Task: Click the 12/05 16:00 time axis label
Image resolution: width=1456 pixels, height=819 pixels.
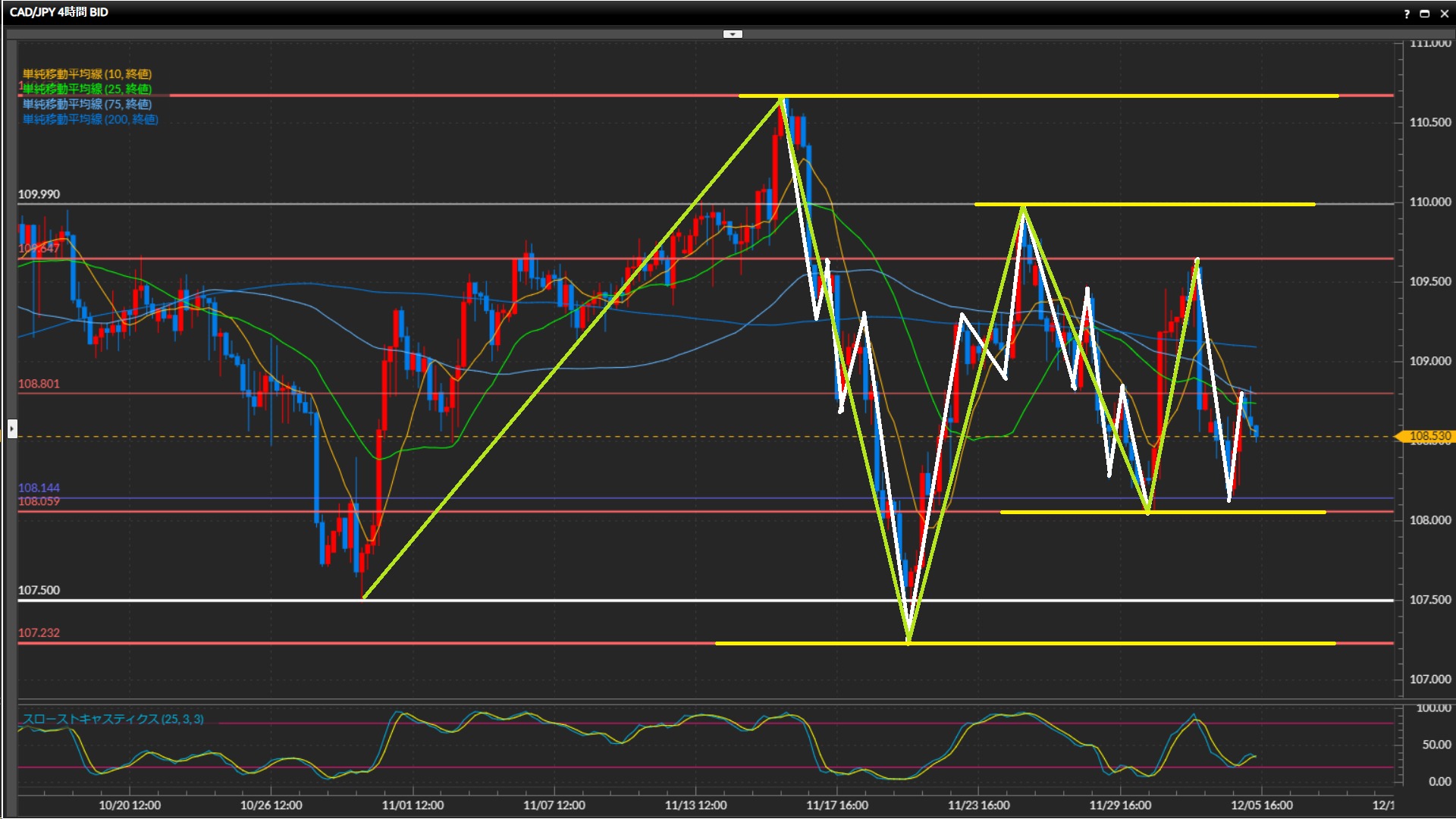Action: [x=1261, y=805]
